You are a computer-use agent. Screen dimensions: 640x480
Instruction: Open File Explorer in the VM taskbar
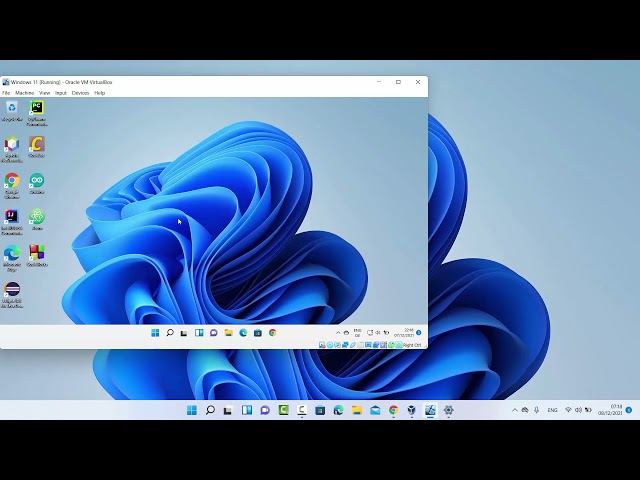pyautogui.click(x=229, y=333)
